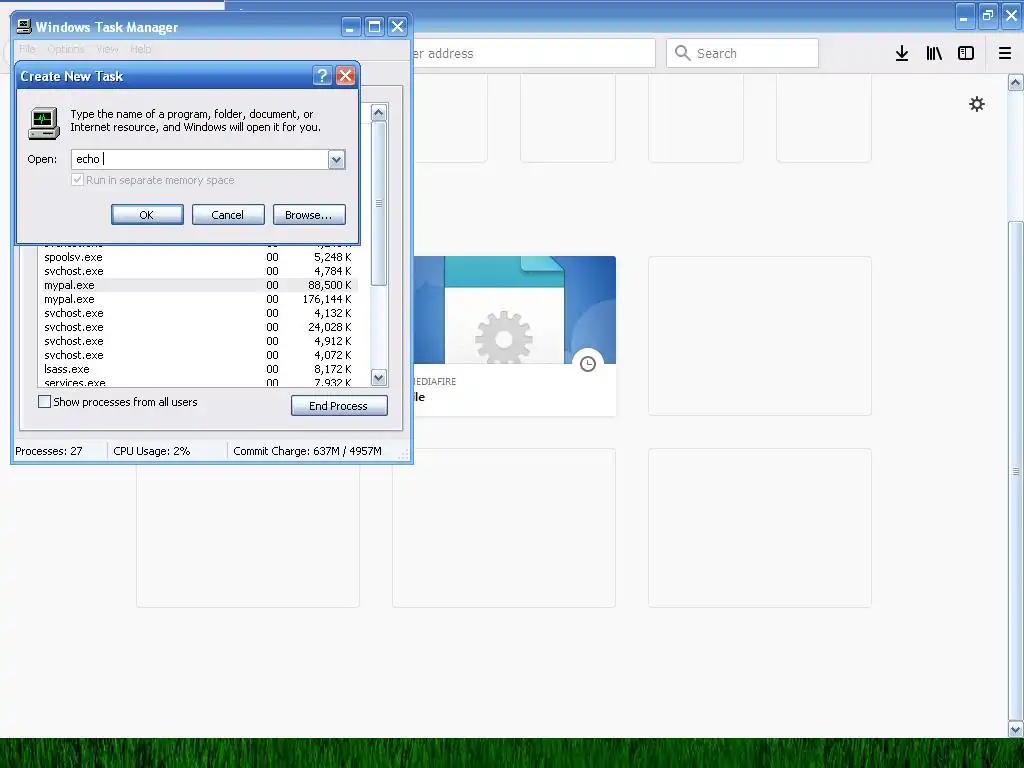This screenshot has height=768, width=1024.
Task: Minimize the Windows Task Manager window
Action: [351, 27]
